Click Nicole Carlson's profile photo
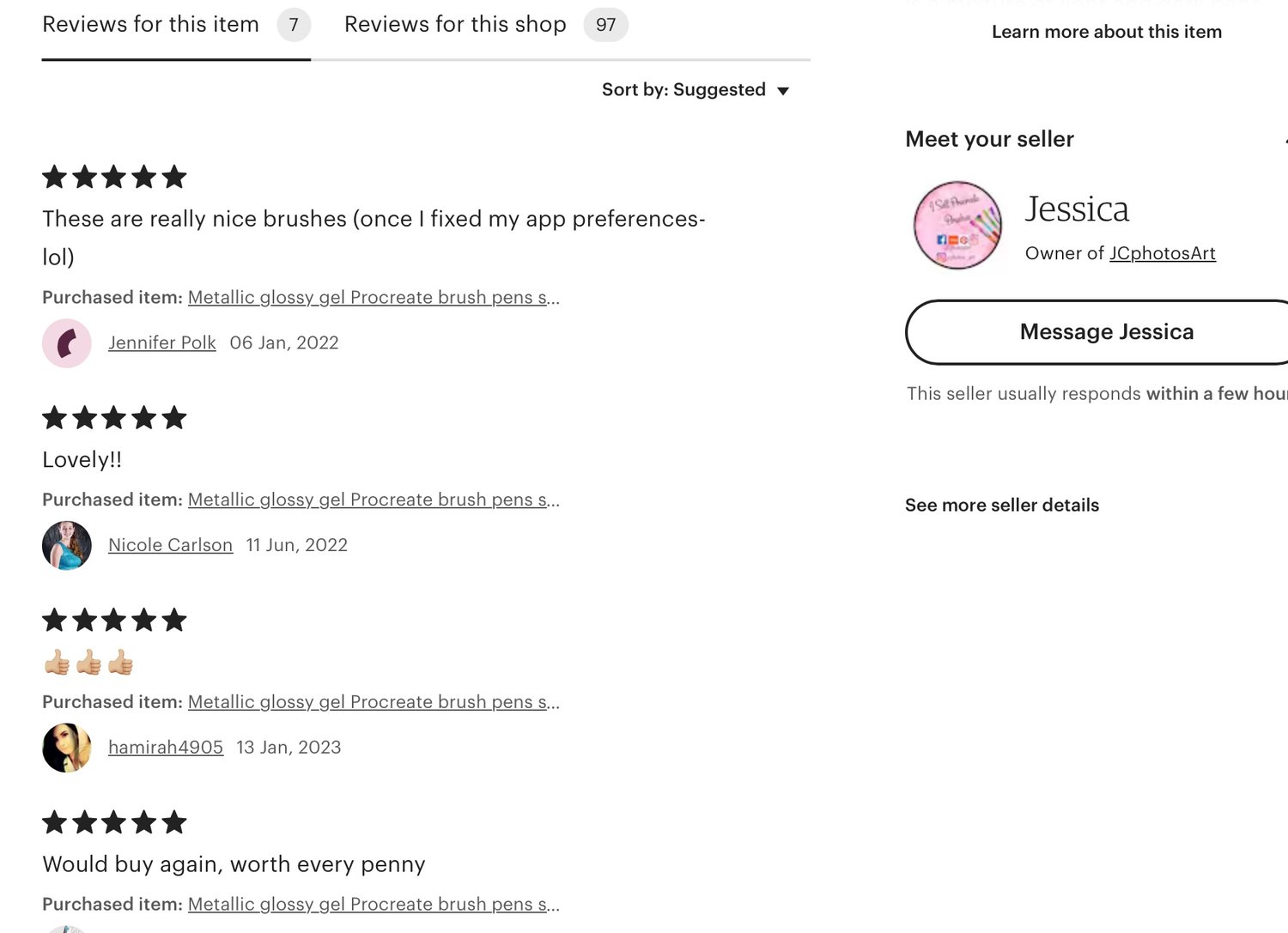Image resolution: width=1288 pixels, height=933 pixels. coord(67,546)
